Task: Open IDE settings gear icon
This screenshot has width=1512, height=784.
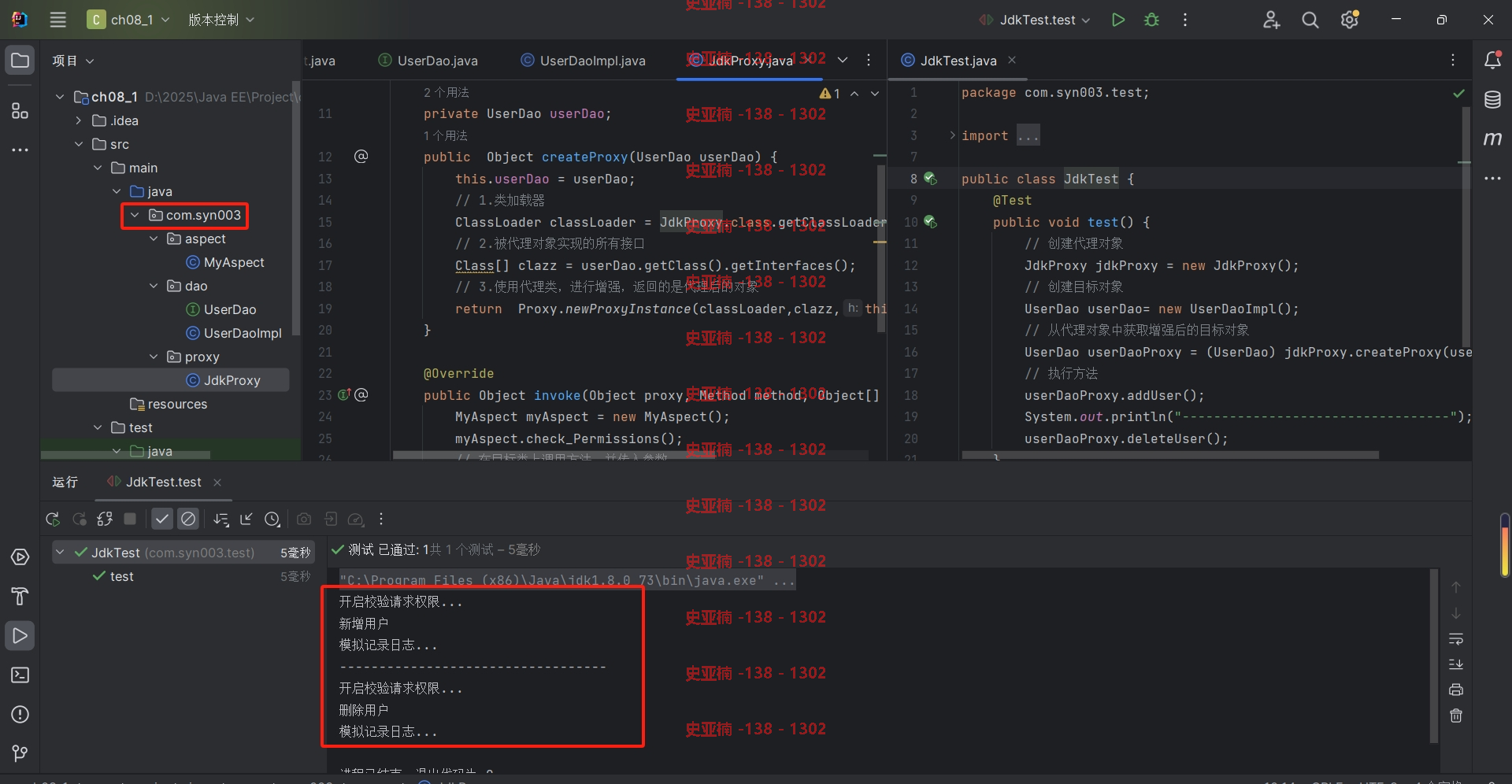Action: click(1350, 20)
